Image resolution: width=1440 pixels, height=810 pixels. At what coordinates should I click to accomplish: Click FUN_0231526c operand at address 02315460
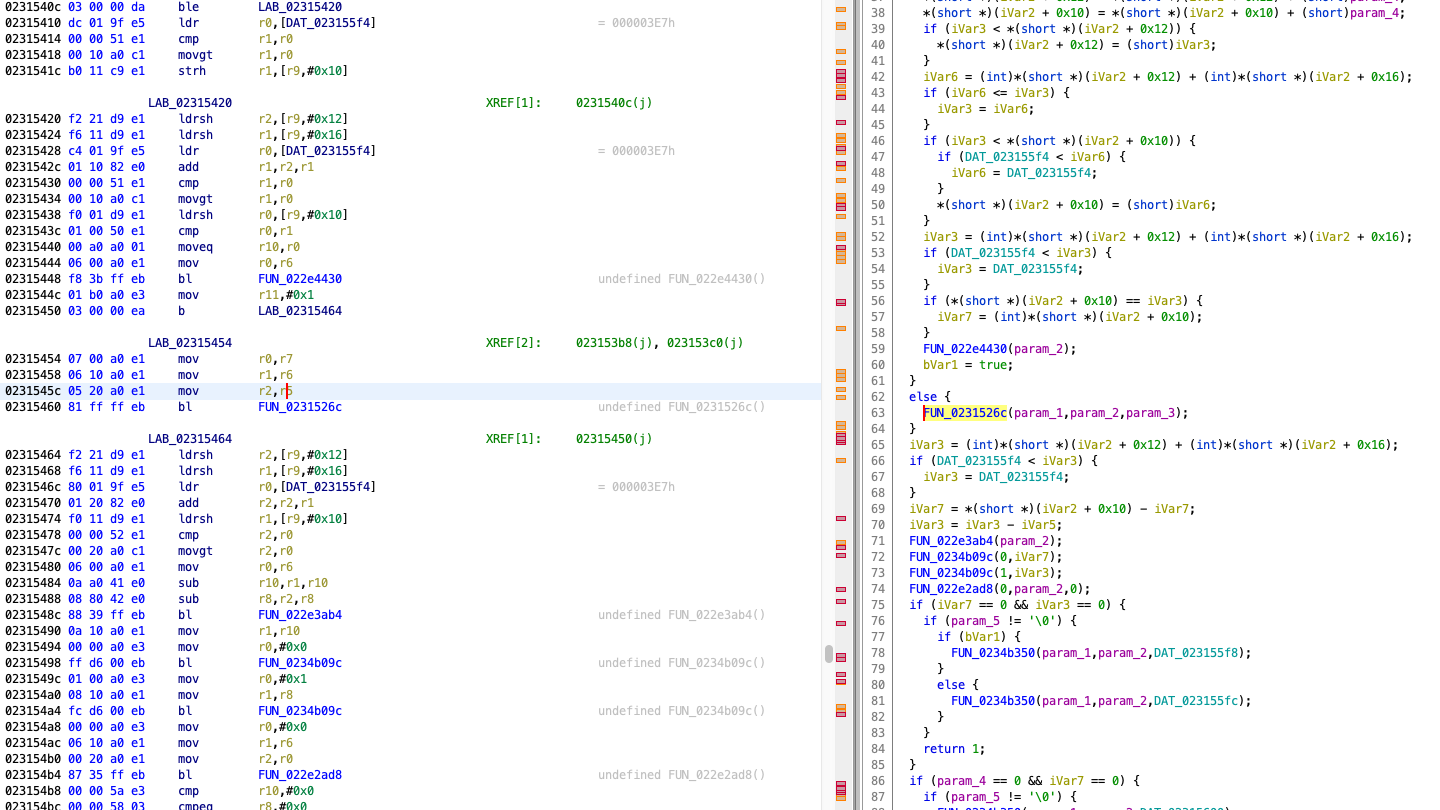[x=300, y=407]
